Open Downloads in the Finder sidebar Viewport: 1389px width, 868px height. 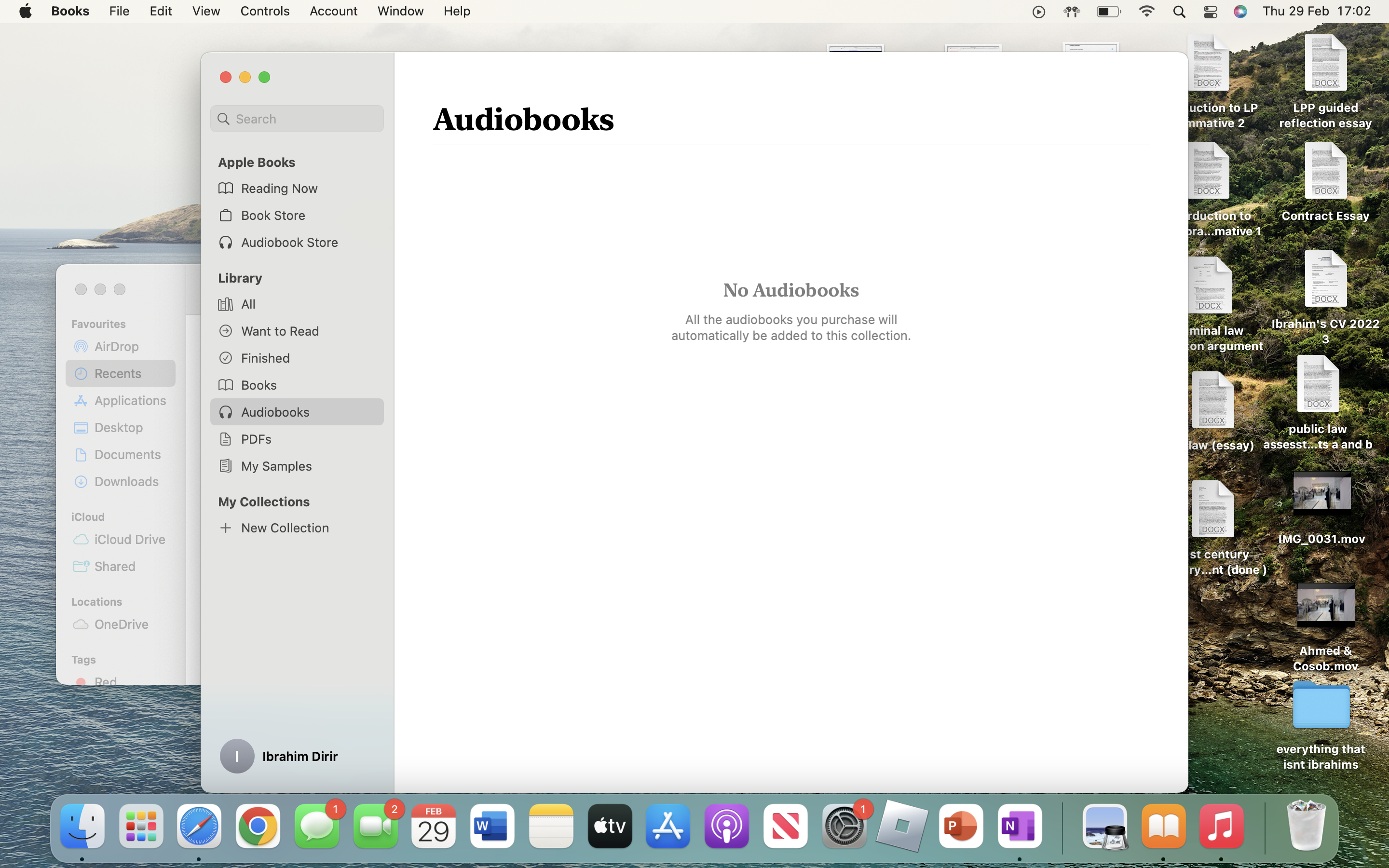coord(121,481)
